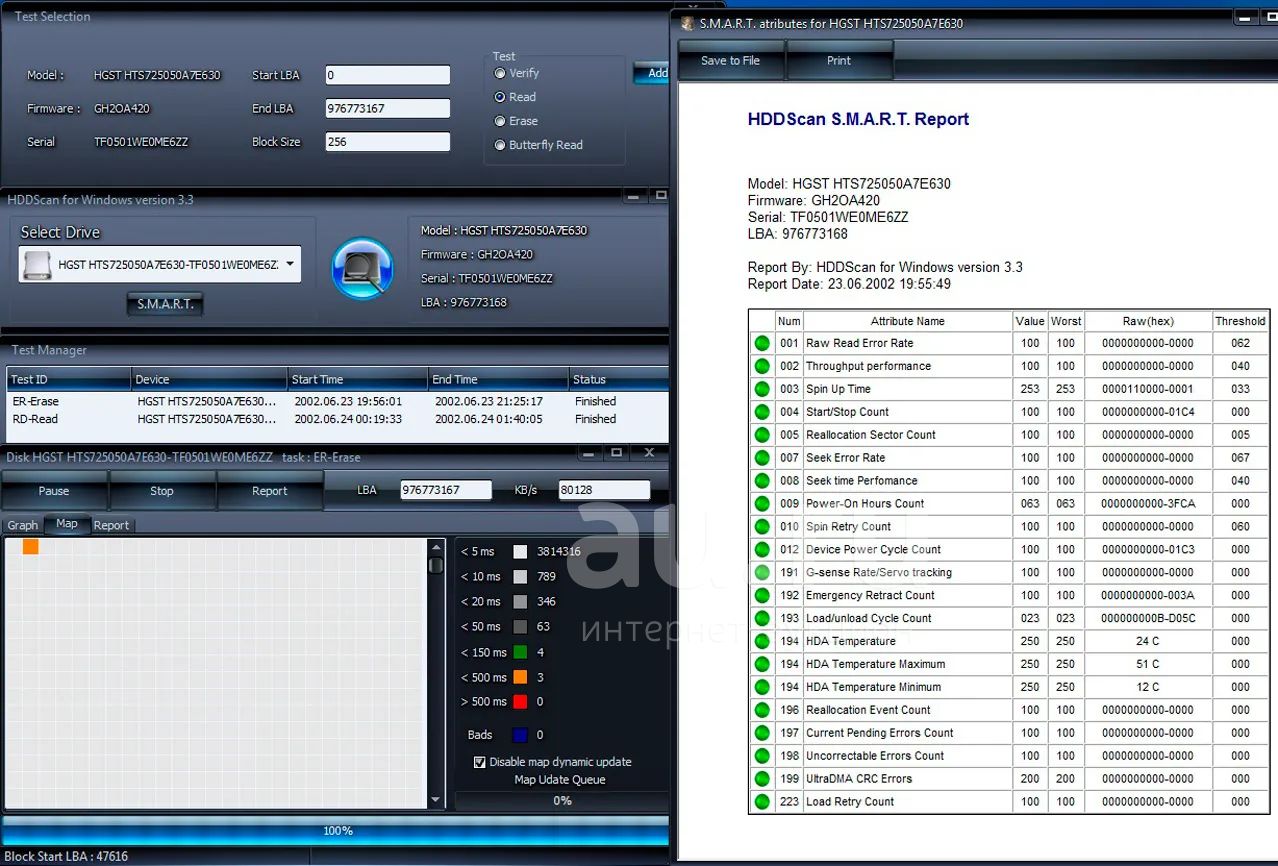Click the Block Start LBA status bar text
This screenshot has width=1278, height=866.
67,857
